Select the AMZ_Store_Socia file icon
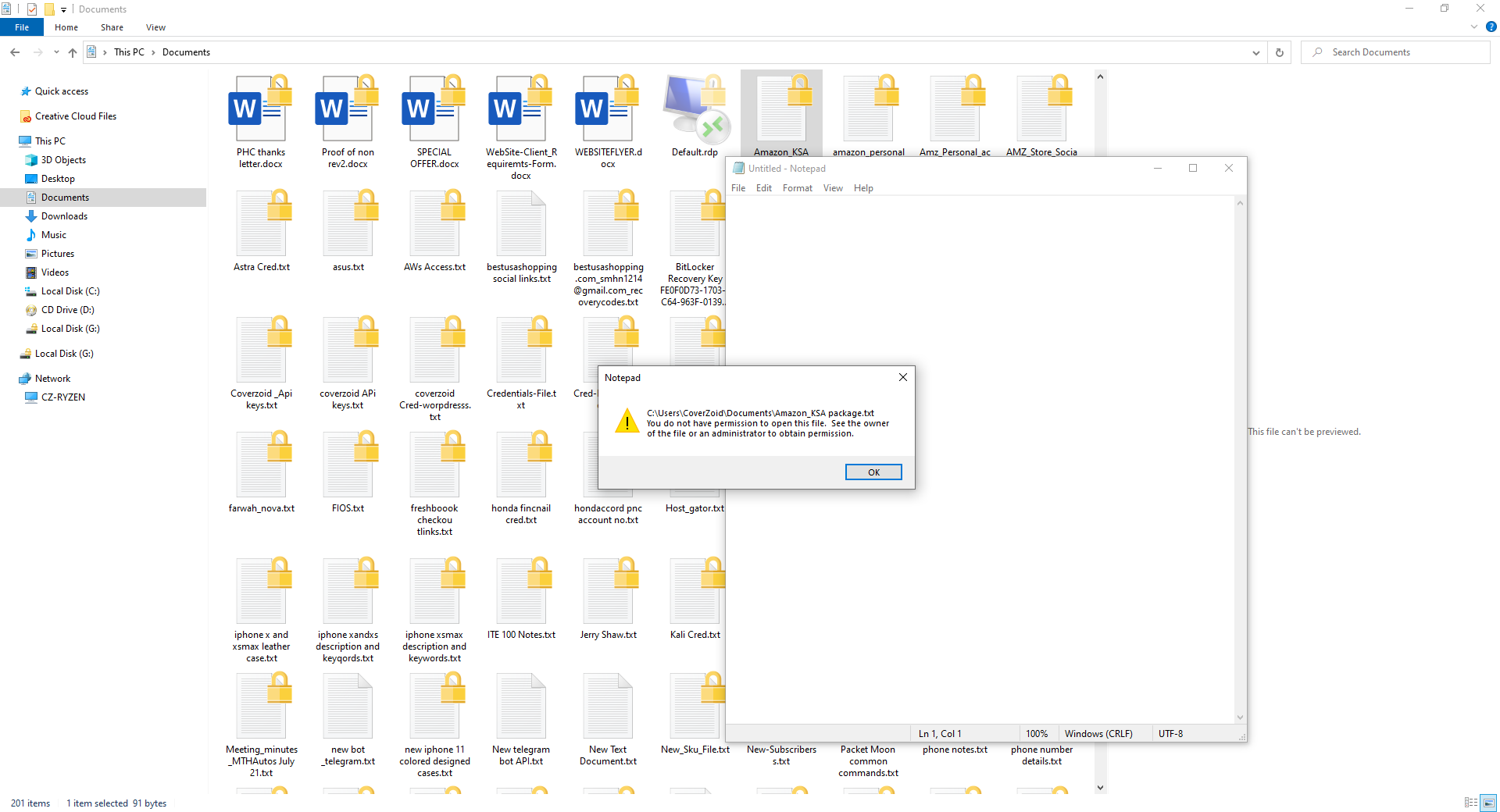Image resolution: width=1500 pixels, height=812 pixels. click(1041, 109)
